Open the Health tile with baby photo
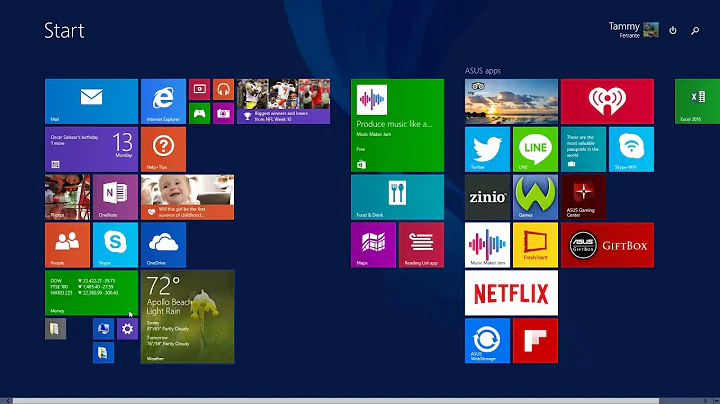Viewport: 720px width, 404px height. (x=187, y=197)
